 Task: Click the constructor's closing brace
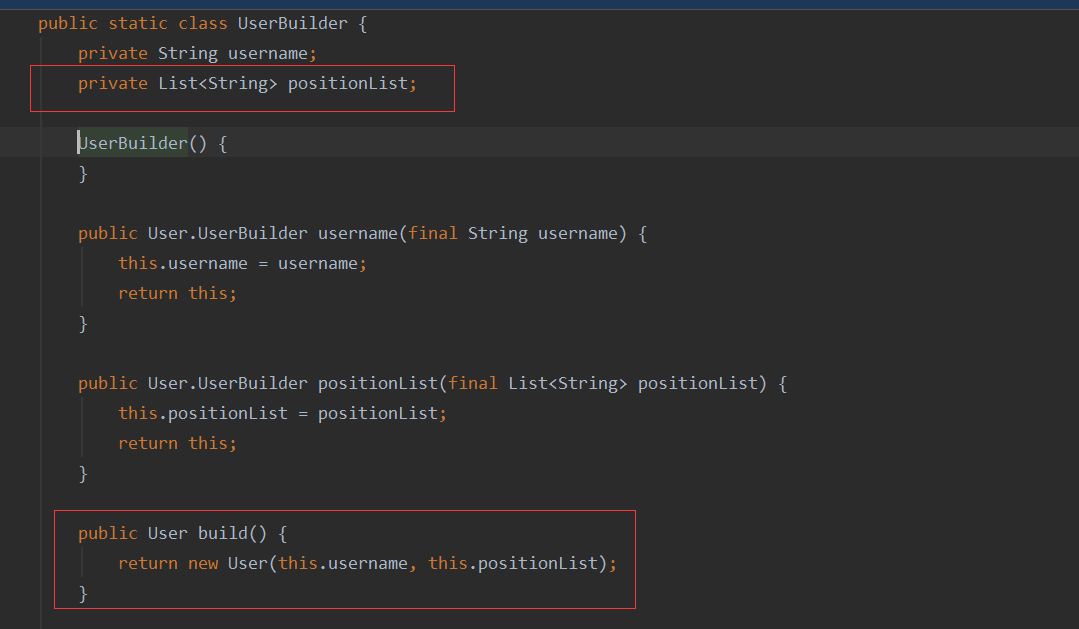tap(83, 173)
